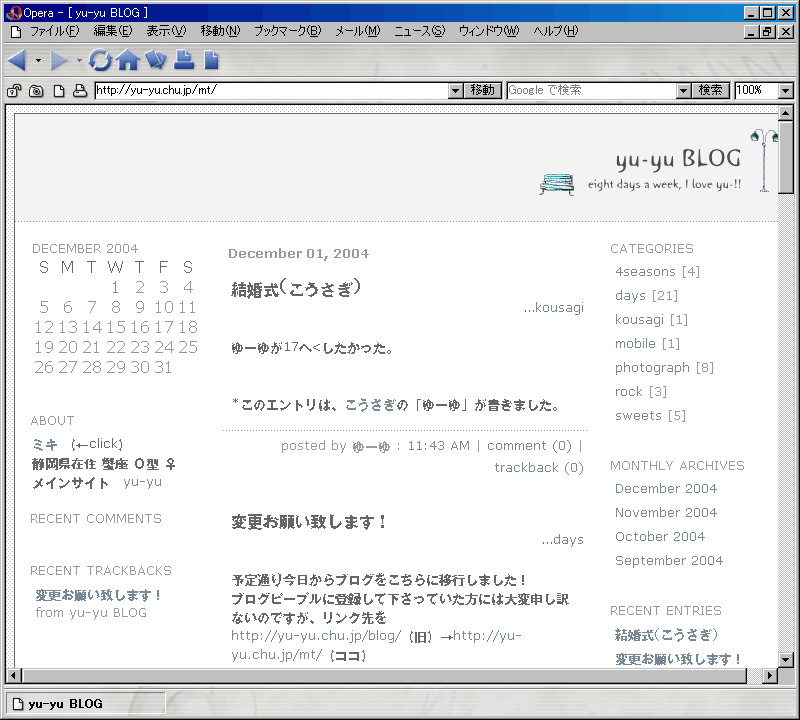Open the メール(M) menu
The width and height of the screenshot is (800, 720).
click(x=358, y=32)
